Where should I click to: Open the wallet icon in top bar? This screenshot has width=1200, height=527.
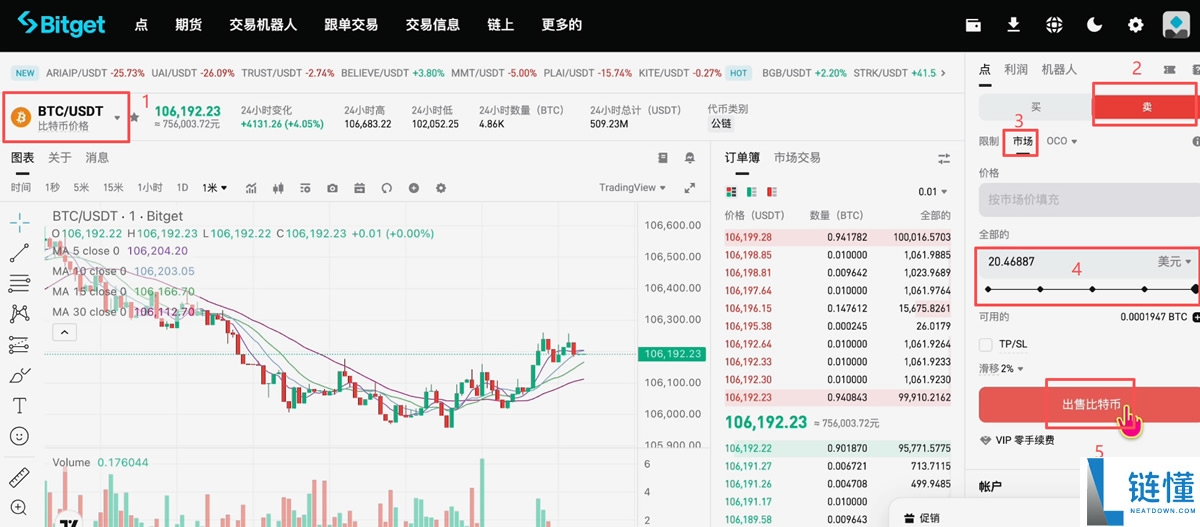coord(973,25)
